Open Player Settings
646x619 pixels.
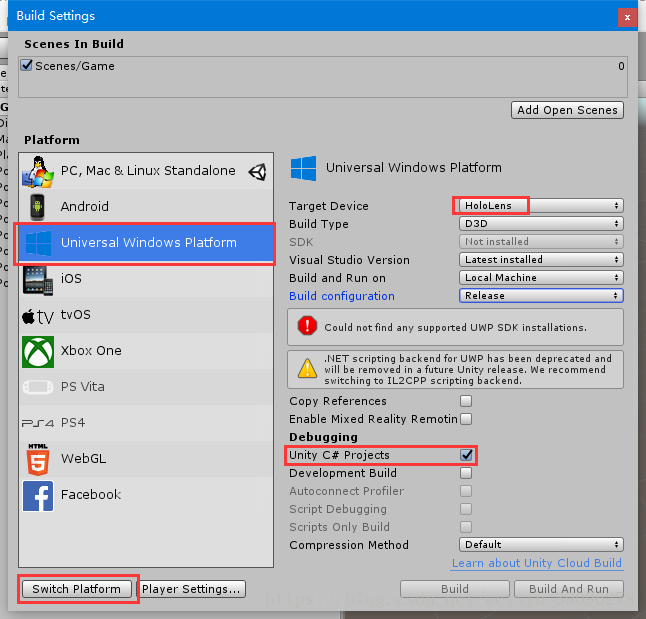[191, 589]
